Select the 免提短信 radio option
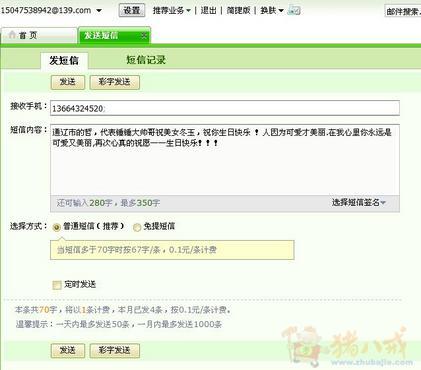This screenshot has height=370, width=421. click(x=137, y=227)
